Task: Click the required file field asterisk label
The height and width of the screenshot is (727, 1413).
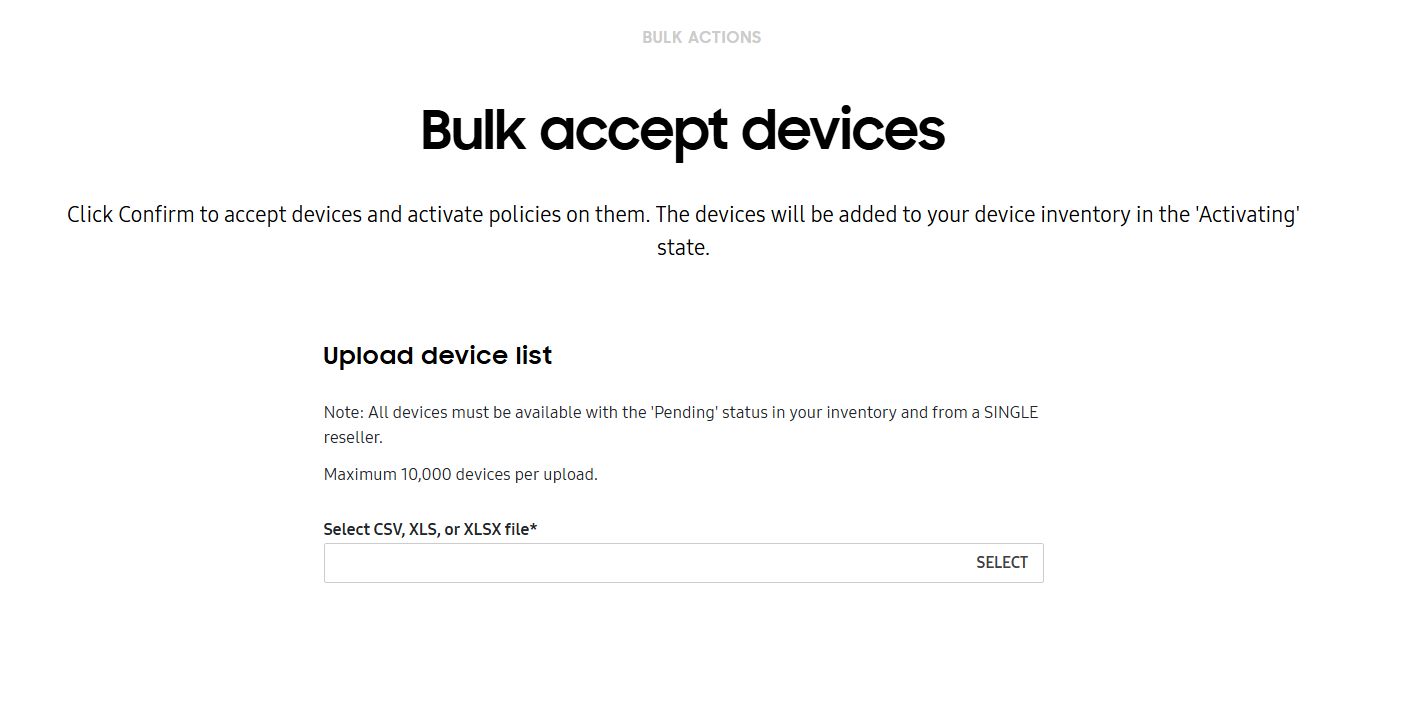Action: click(430, 529)
